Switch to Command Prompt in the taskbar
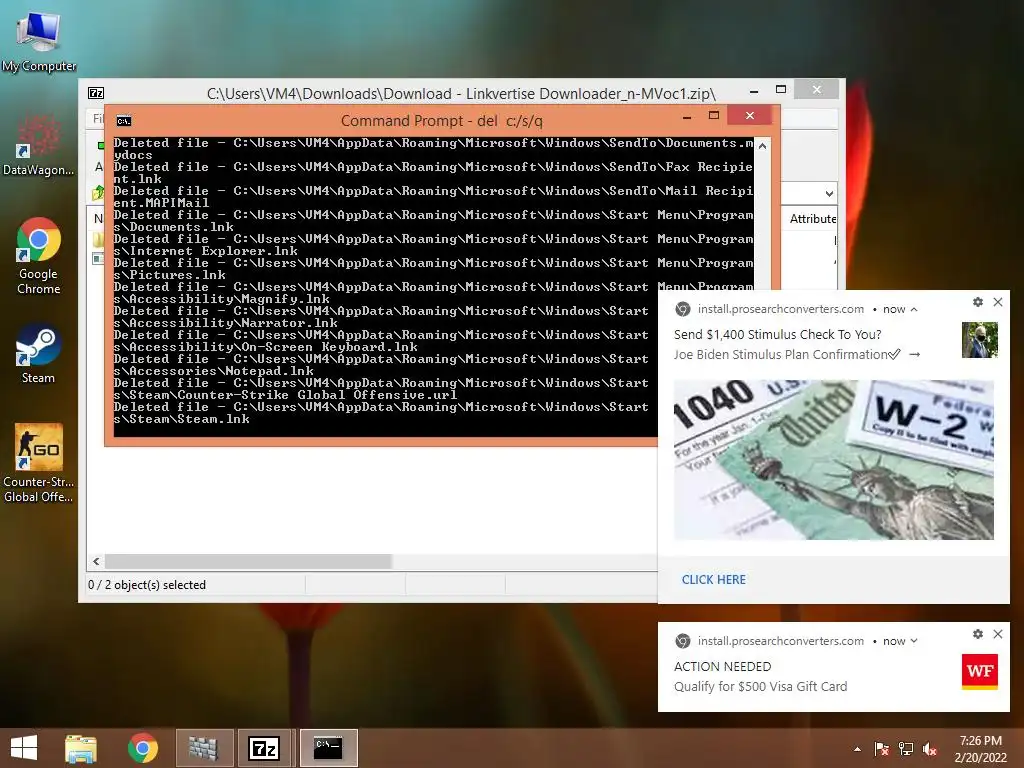1024x768 pixels. coord(328,748)
